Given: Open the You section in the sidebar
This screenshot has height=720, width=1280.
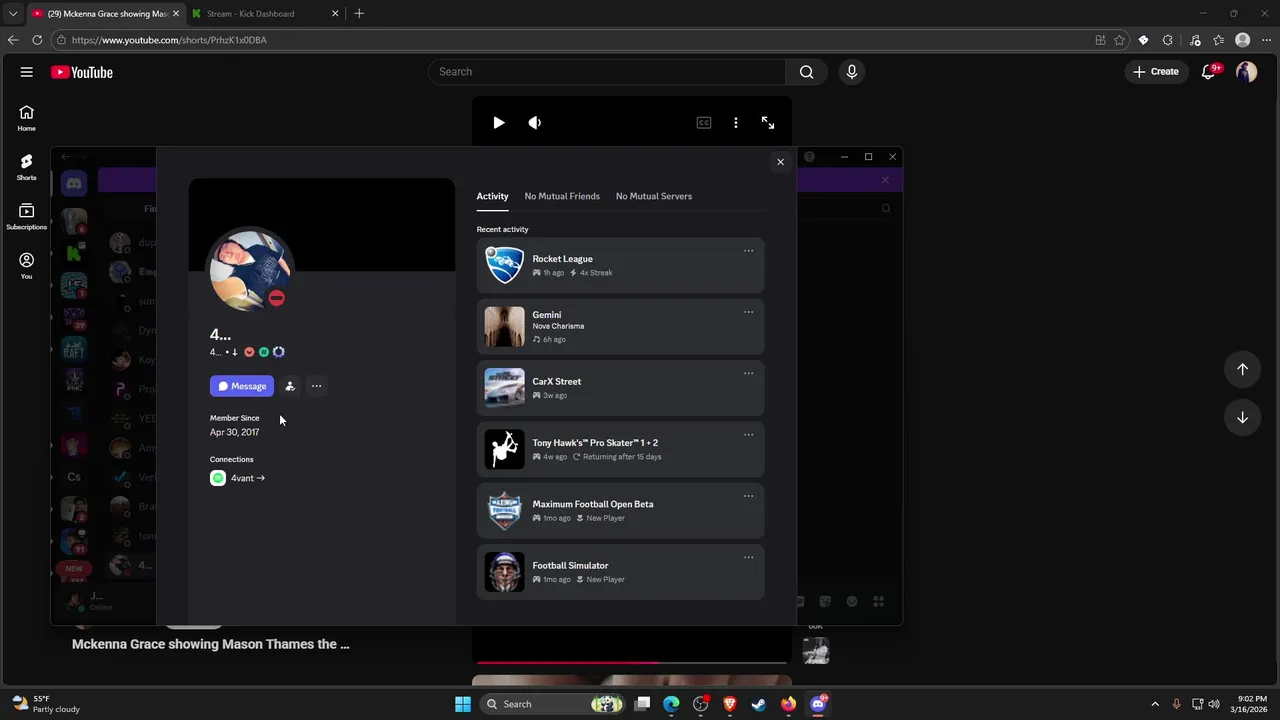Looking at the screenshot, I should (27, 266).
